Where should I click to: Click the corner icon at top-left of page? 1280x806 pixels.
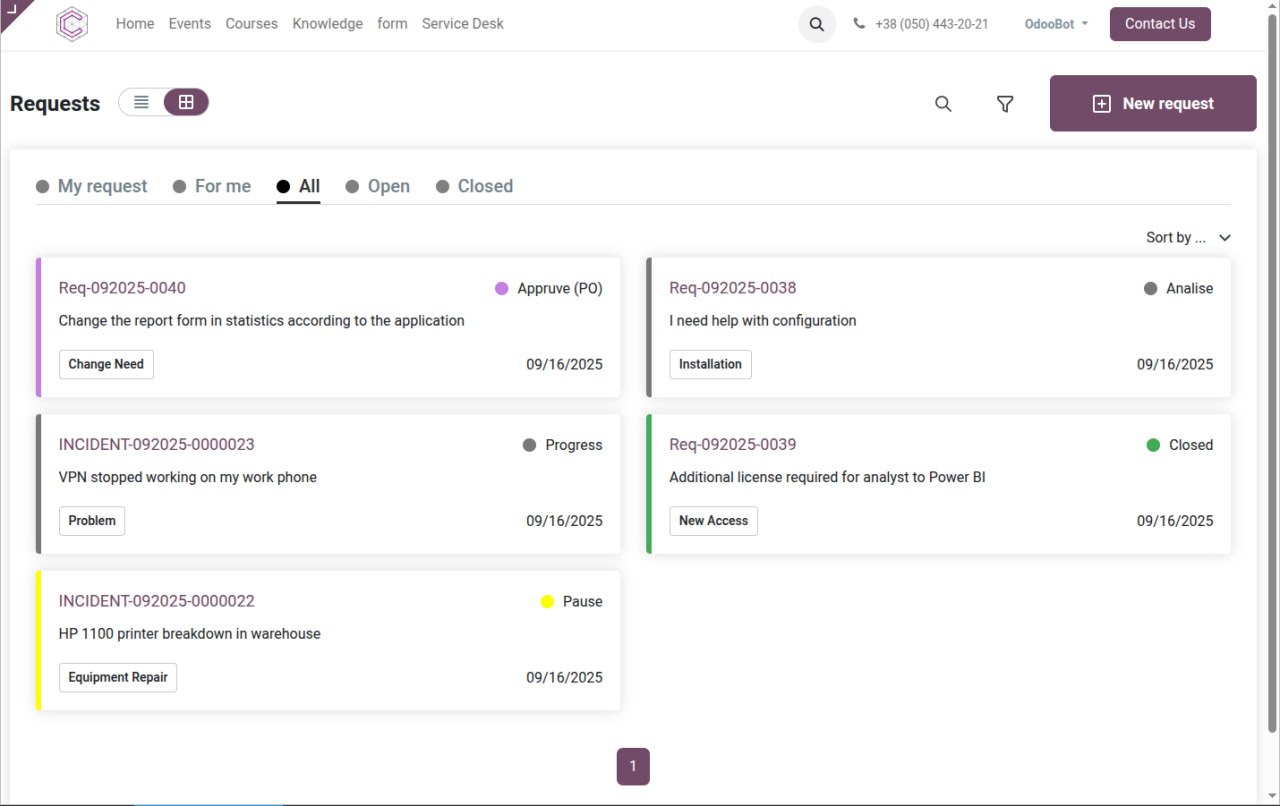point(12,9)
